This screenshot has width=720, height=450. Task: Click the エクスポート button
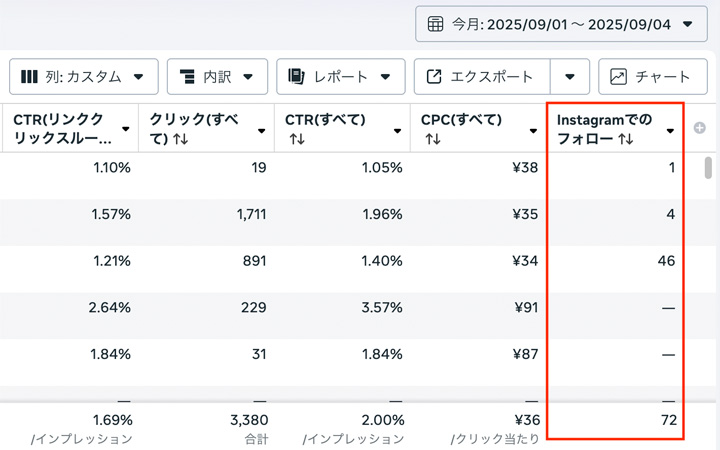482,77
